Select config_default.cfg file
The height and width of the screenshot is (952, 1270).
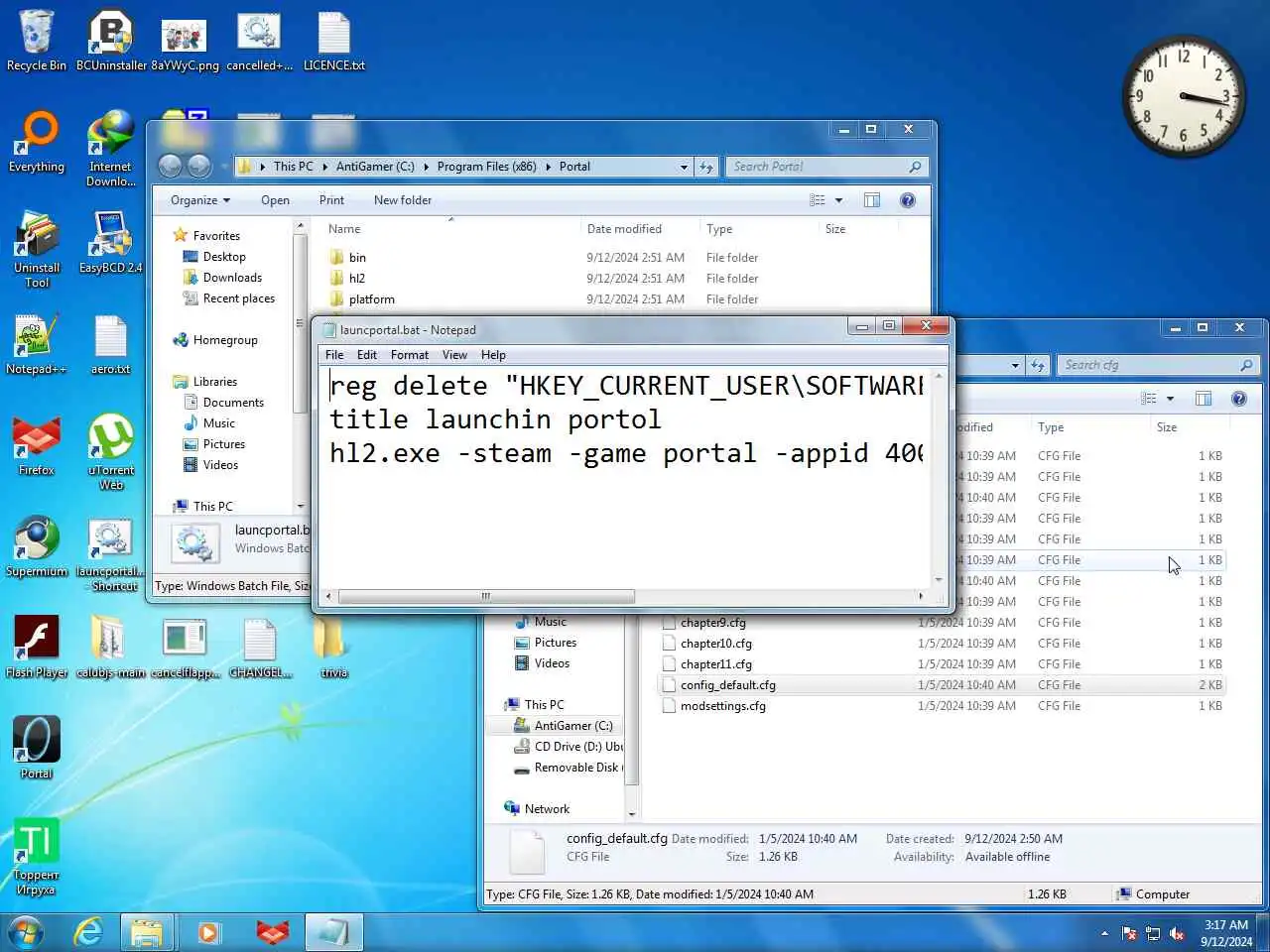point(727,685)
